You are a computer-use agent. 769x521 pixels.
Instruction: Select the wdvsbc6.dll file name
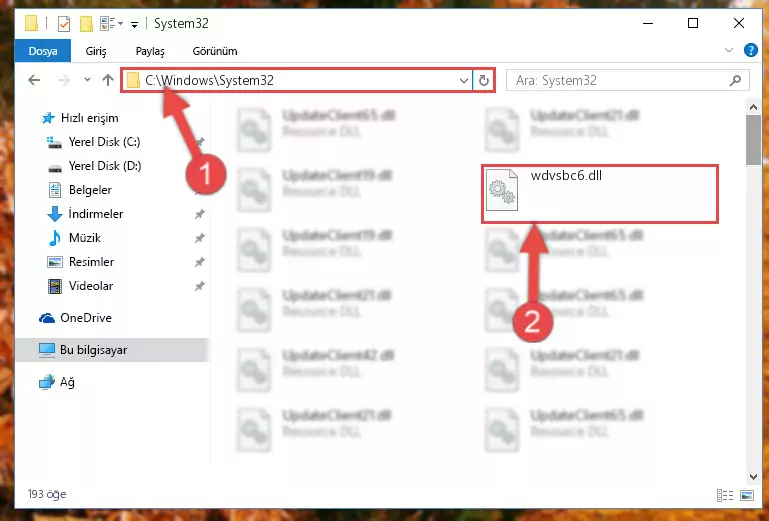tap(566, 176)
